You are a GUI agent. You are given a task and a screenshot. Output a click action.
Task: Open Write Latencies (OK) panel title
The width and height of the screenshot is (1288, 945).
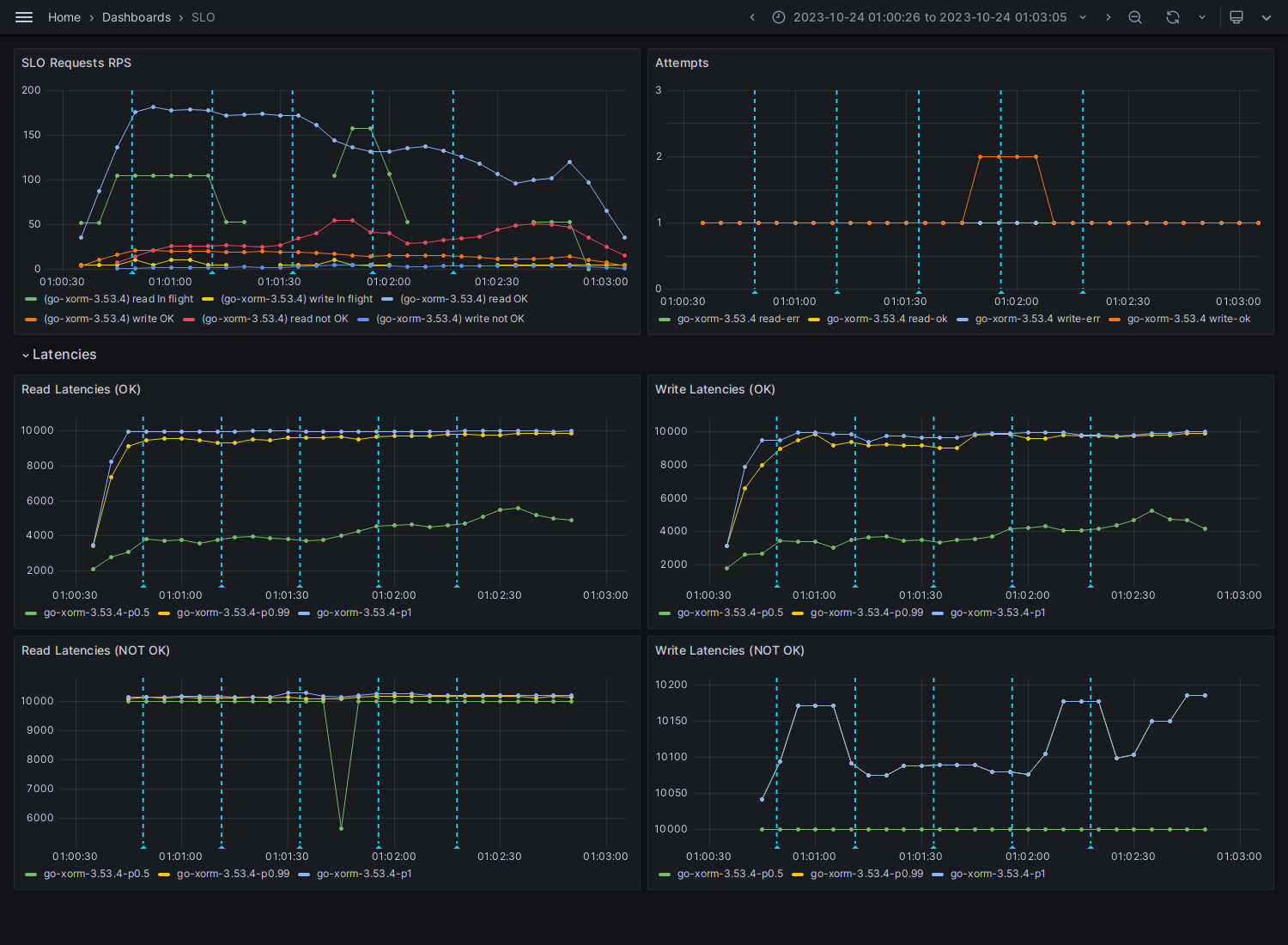[x=715, y=389]
